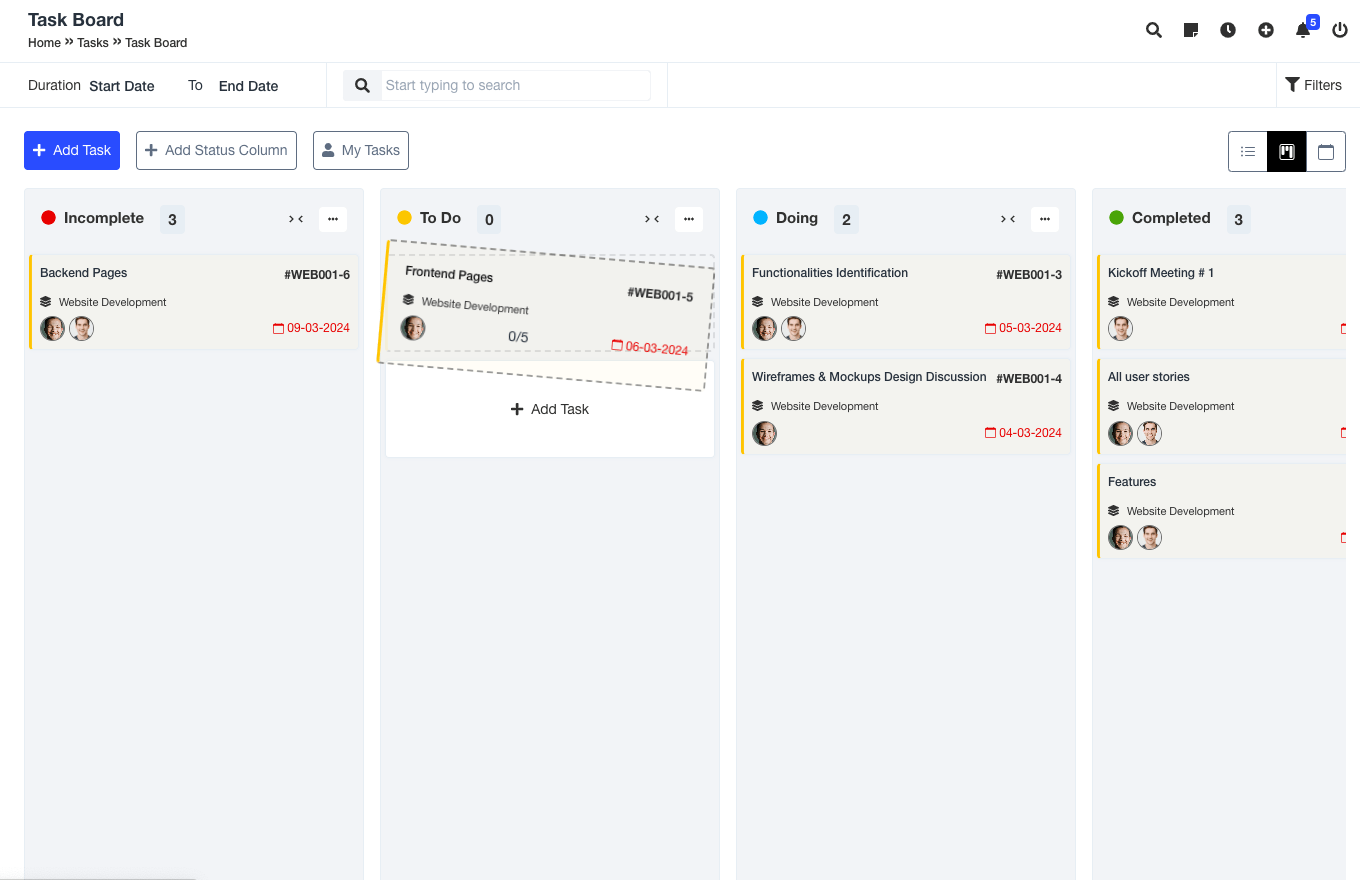1360x880 pixels.
Task: Click the power logout icon
Action: click(x=1339, y=30)
